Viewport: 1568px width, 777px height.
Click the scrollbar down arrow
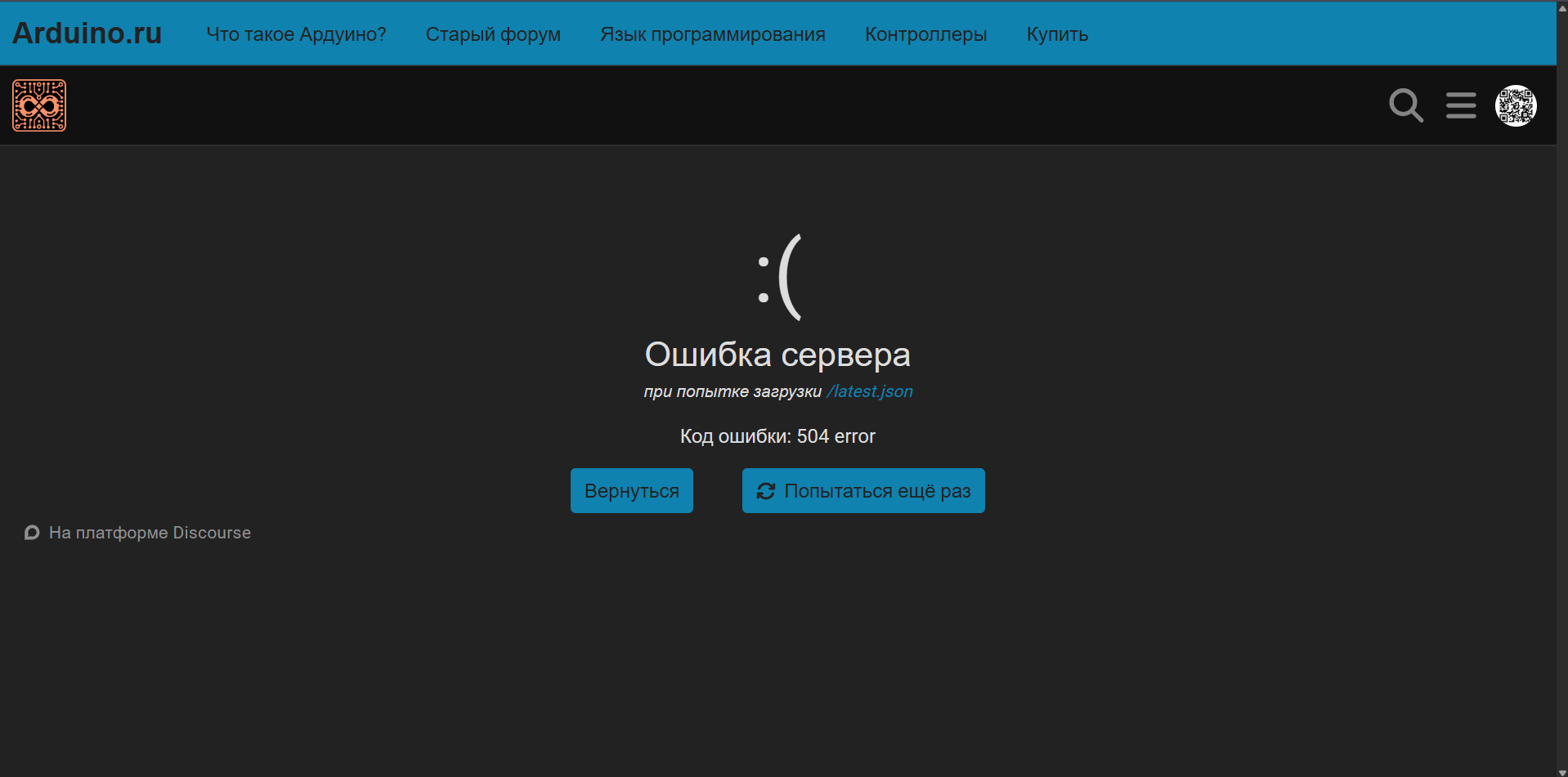click(1562, 771)
